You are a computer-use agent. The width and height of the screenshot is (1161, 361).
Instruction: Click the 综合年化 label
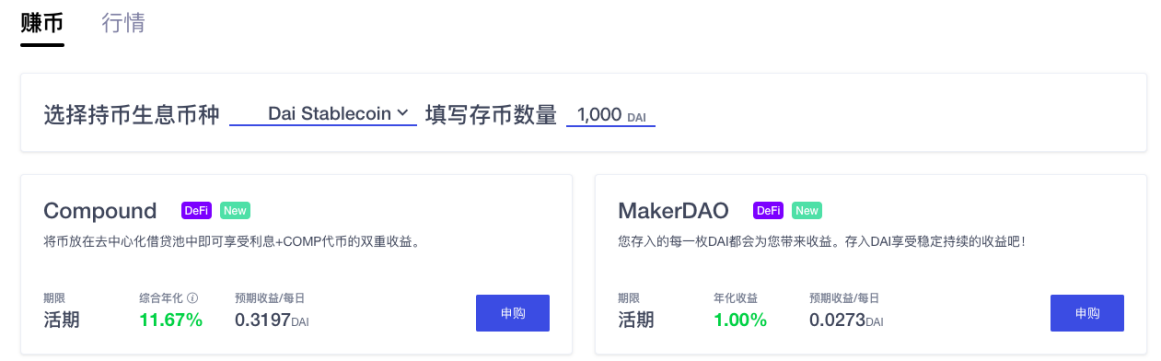point(161,298)
